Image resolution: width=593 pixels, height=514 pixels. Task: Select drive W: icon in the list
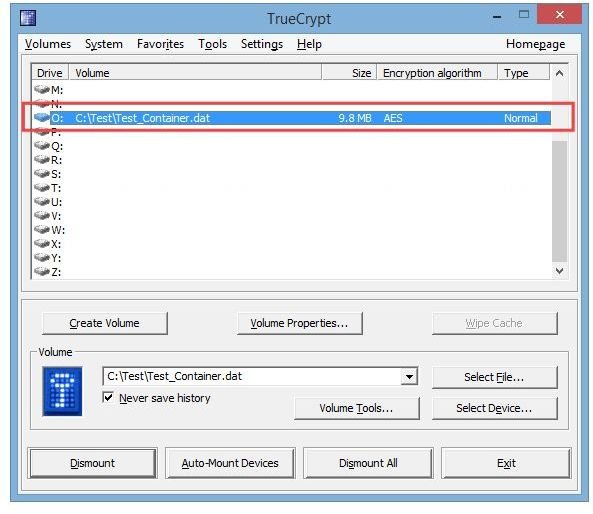pyautogui.click(x=42, y=230)
